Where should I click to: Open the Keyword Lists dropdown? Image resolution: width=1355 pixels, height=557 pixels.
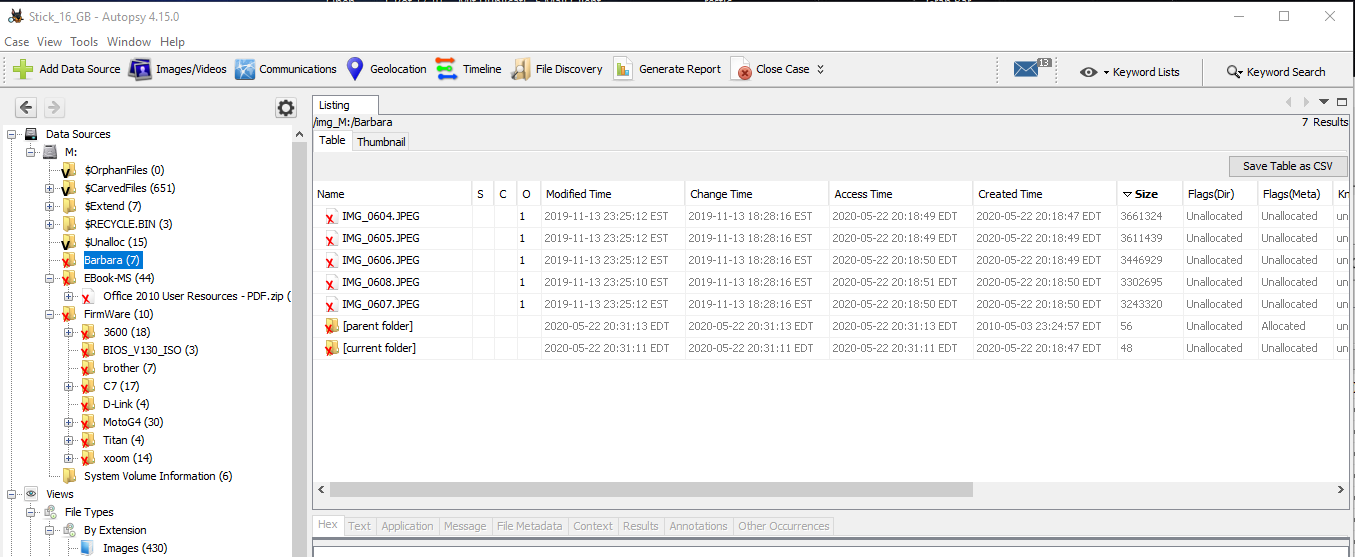pyautogui.click(x=1130, y=72)
